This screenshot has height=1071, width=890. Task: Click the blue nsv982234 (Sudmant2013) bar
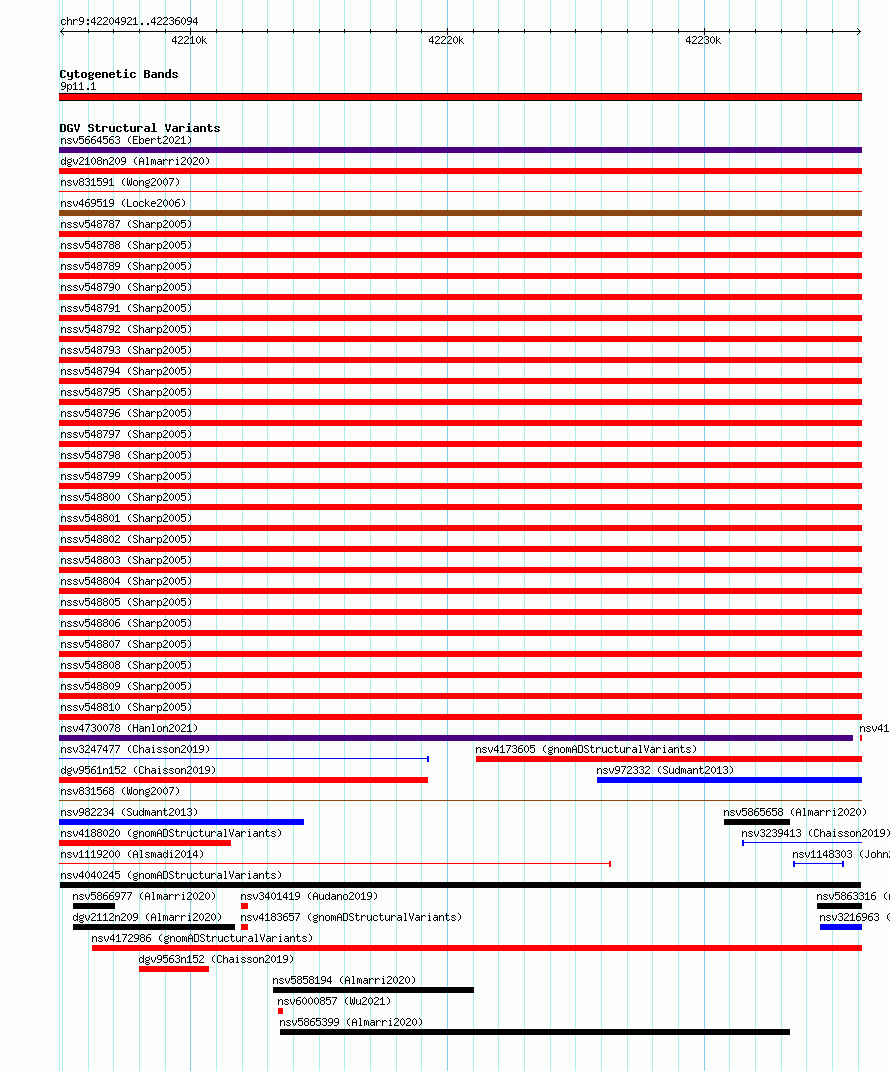click(x=182, y=822)
